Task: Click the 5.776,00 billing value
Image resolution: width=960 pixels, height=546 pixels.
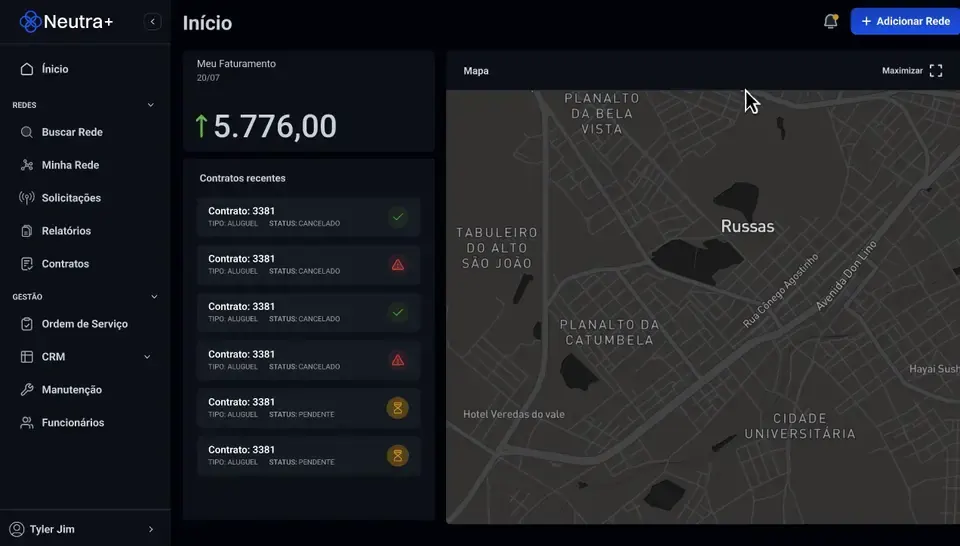Action: point(275,126)
